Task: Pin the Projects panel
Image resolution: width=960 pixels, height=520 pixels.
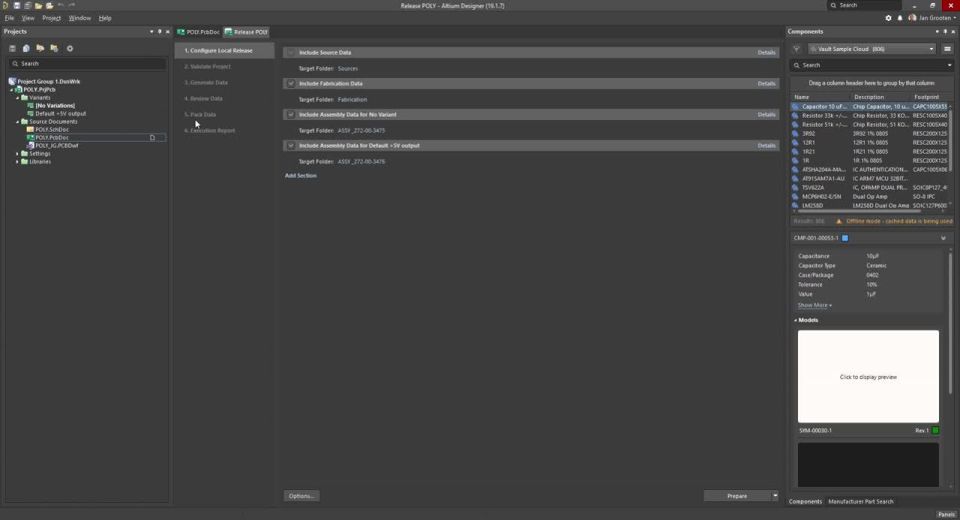Action: coord(160,32)
